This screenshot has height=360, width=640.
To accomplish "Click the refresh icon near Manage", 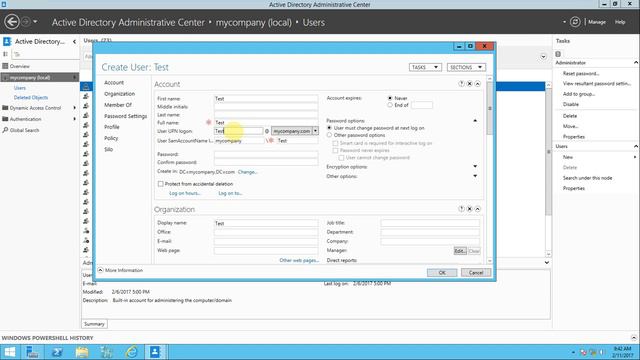I will 575,22.
